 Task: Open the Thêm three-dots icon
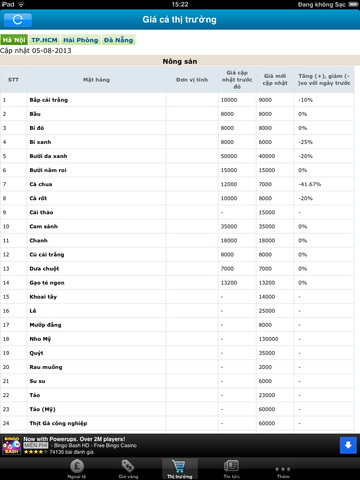(x=283, y=469)
